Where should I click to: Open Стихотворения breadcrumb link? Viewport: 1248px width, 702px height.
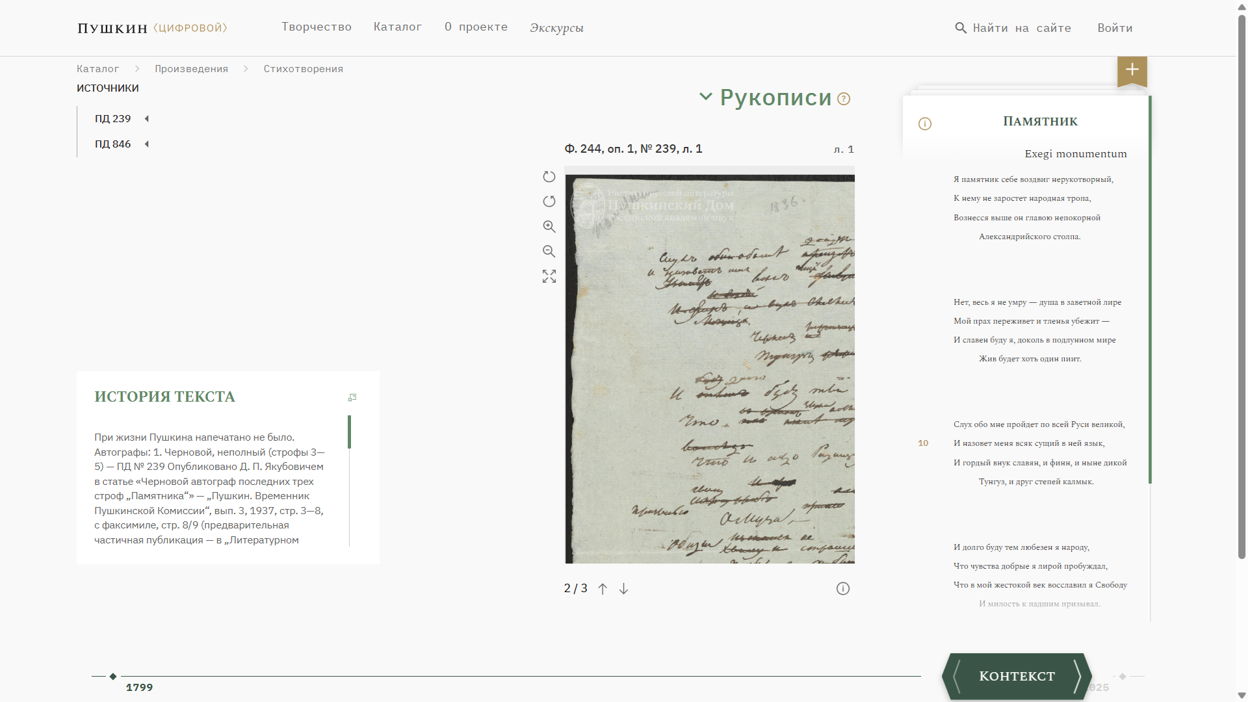click(303, 69)
